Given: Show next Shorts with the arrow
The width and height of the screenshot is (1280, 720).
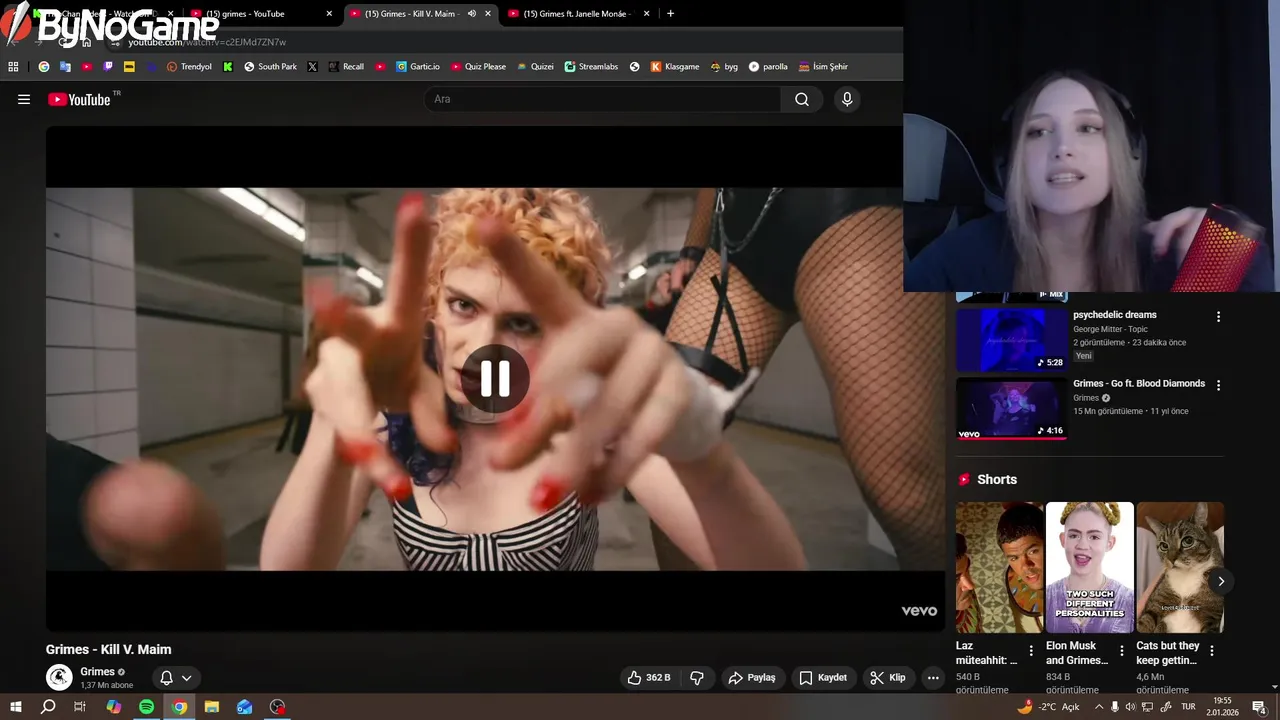Looking at the screenshot, I should point(1221,581).
